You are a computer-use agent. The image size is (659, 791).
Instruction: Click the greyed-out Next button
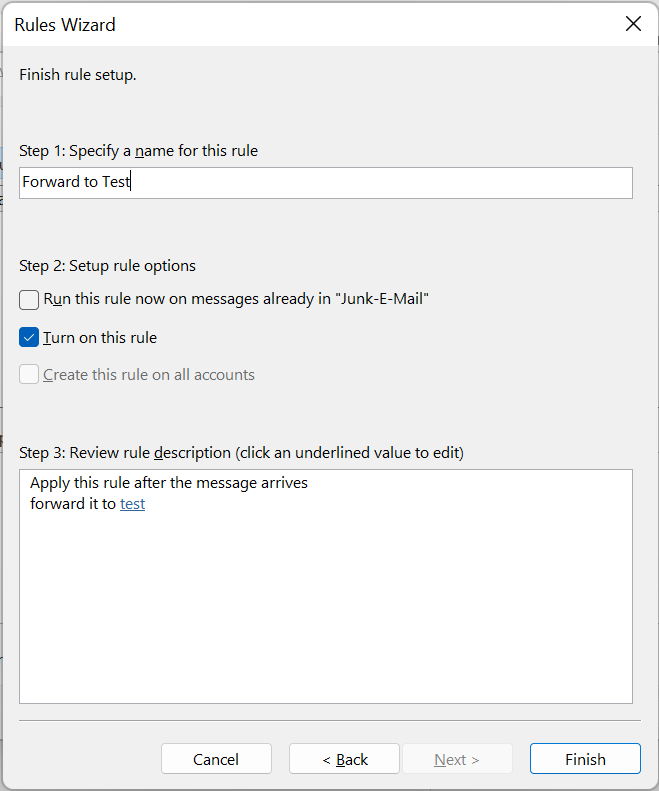pos(457,759)
